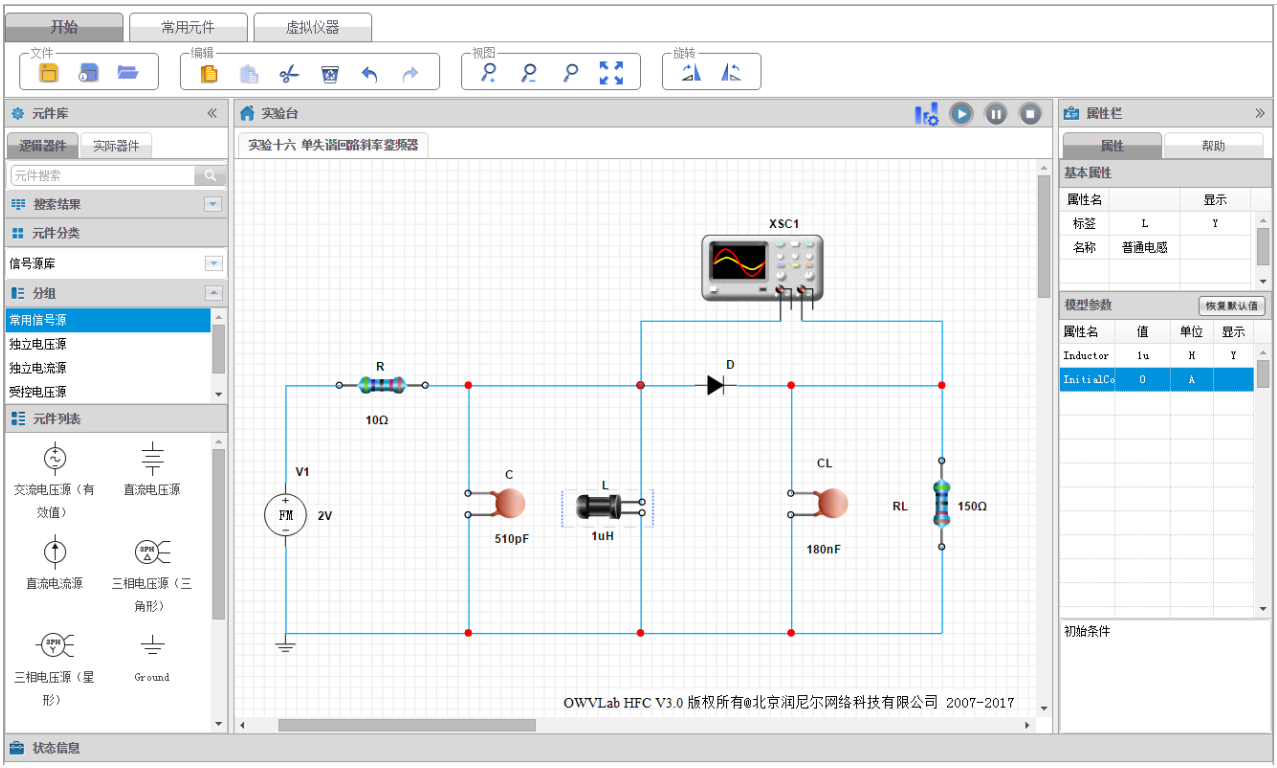Viewport: 1277px width, 768px height.
Task: Click the delete trash icon
Action: click(x=330, y=74)
